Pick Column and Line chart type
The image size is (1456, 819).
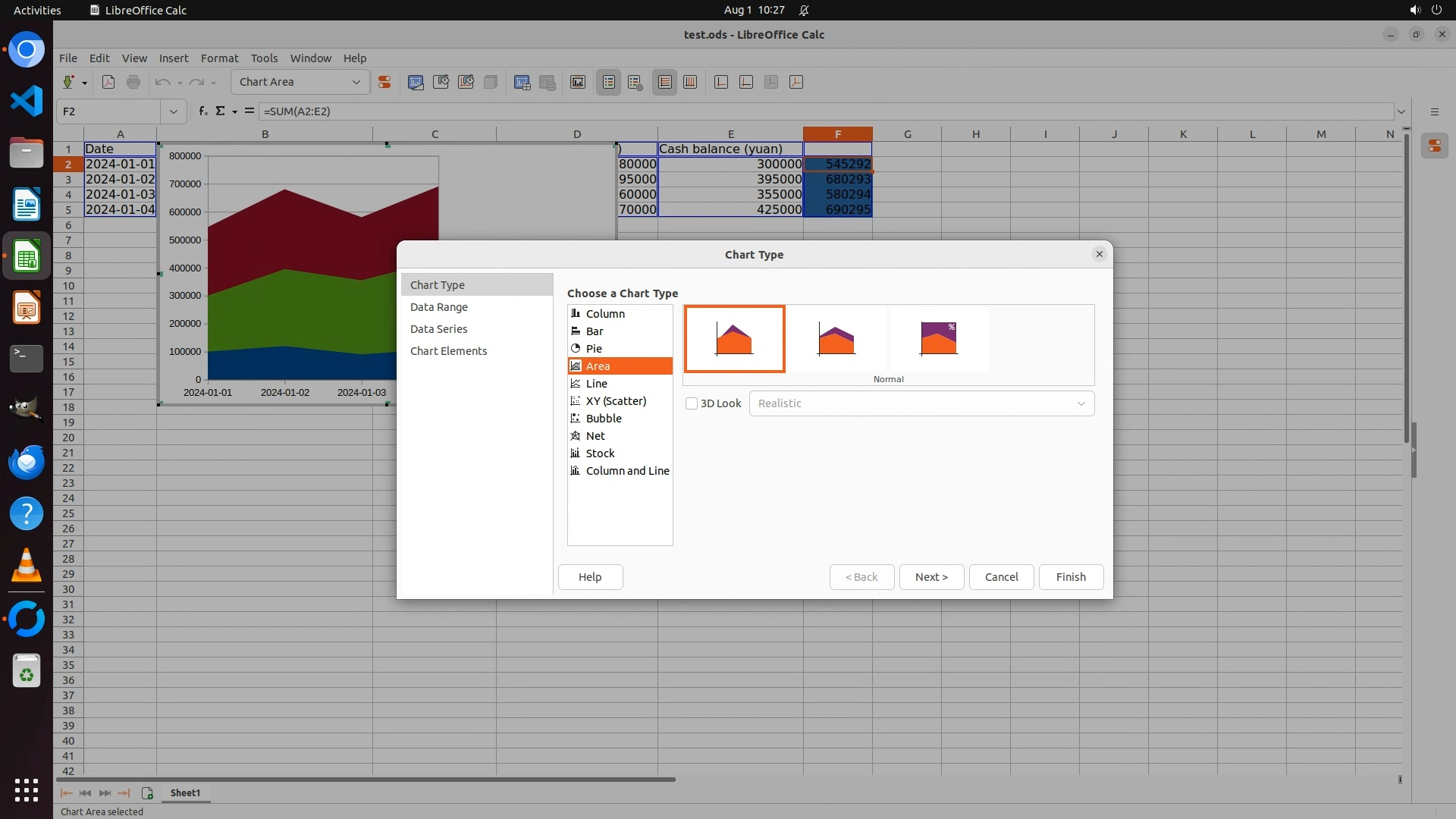627,471
